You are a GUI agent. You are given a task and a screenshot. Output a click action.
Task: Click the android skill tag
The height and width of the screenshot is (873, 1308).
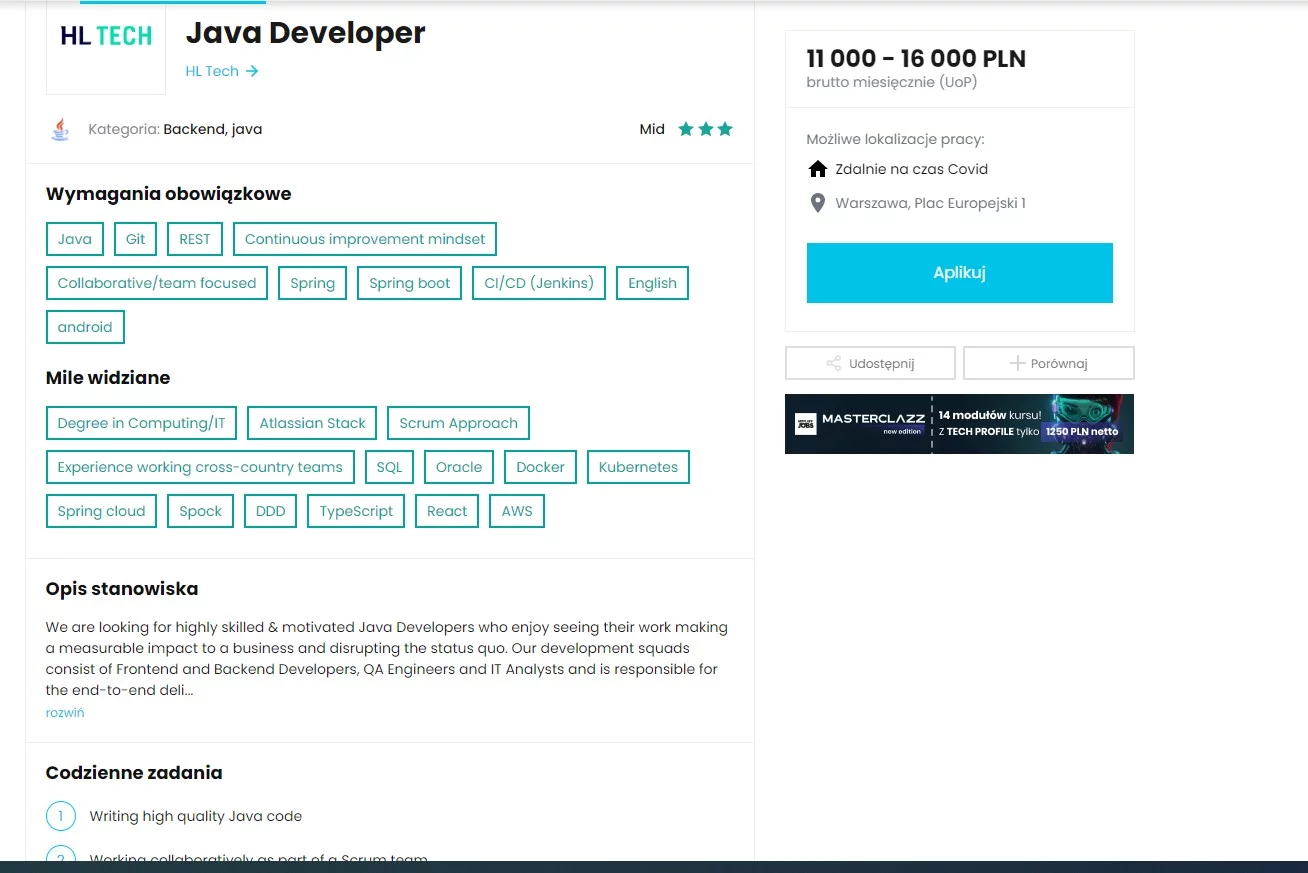[85, 327]
